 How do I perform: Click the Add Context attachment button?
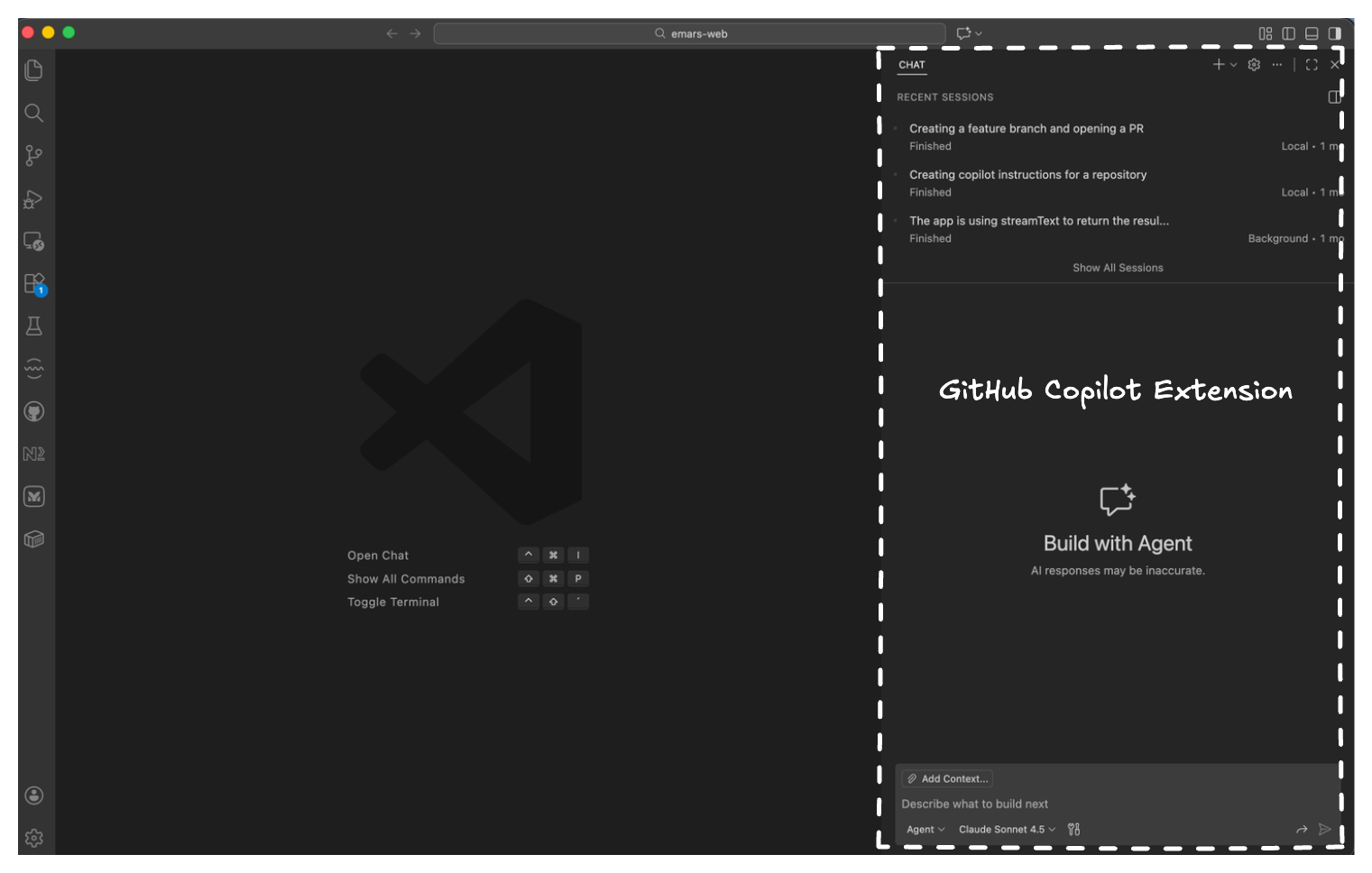pyautogui.click(x=946, y=778)
